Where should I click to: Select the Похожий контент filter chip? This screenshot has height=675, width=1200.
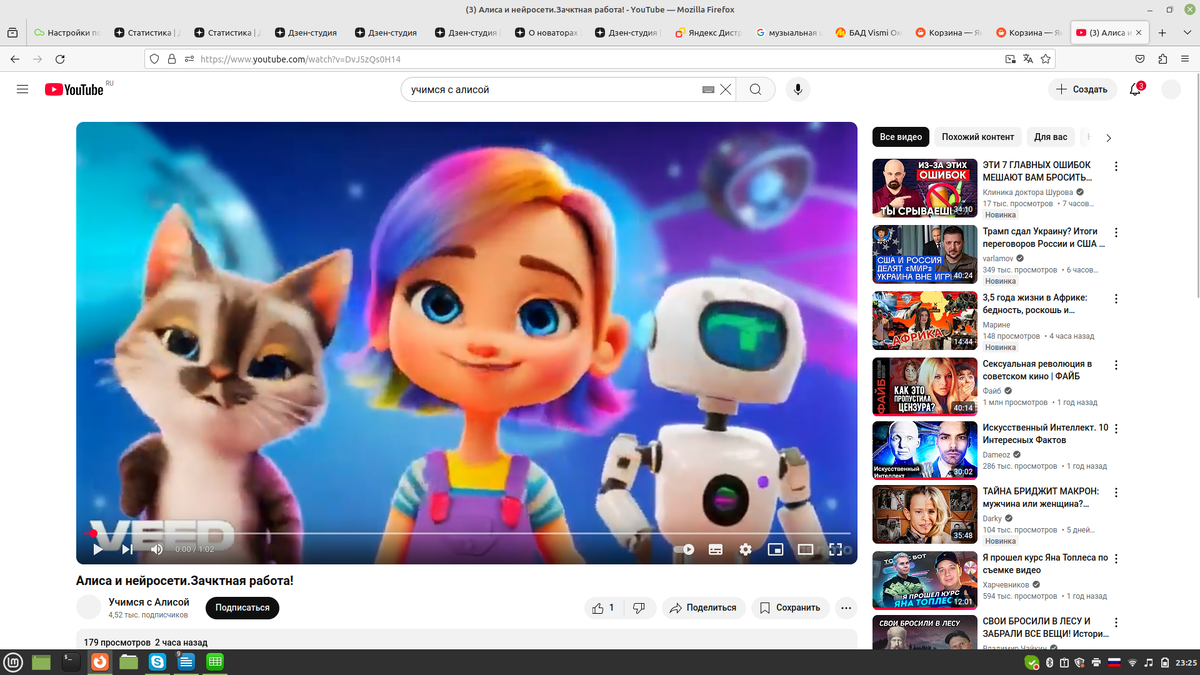point(978,137)
